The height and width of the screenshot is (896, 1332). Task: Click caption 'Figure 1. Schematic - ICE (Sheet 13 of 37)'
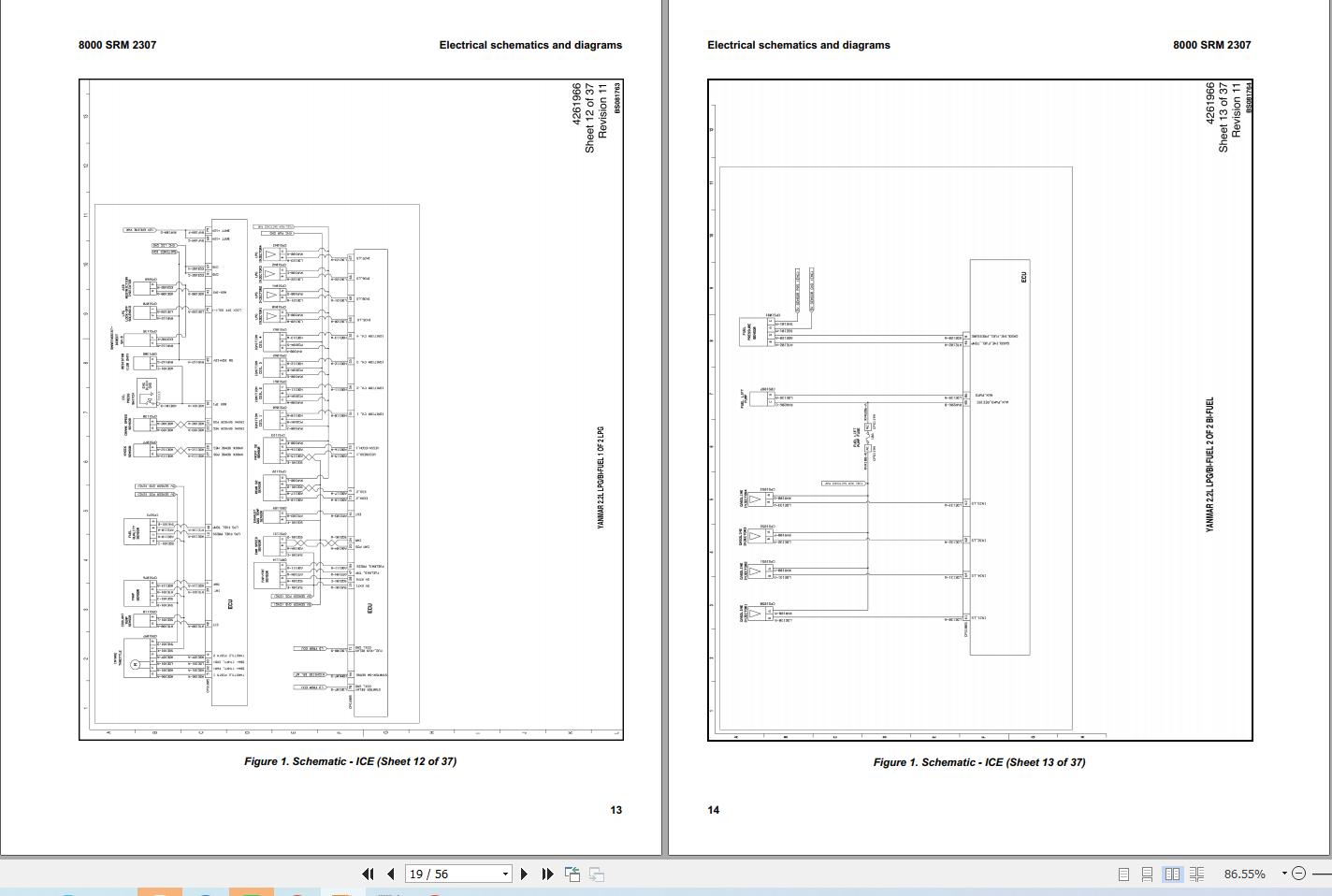[x=979, y=762]
